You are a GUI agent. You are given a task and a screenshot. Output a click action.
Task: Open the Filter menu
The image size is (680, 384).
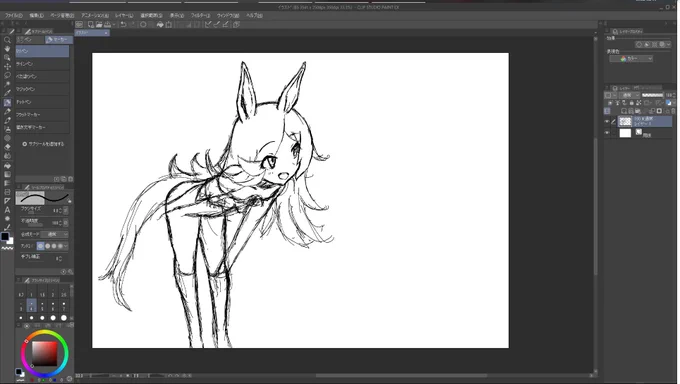click(200, 15)
